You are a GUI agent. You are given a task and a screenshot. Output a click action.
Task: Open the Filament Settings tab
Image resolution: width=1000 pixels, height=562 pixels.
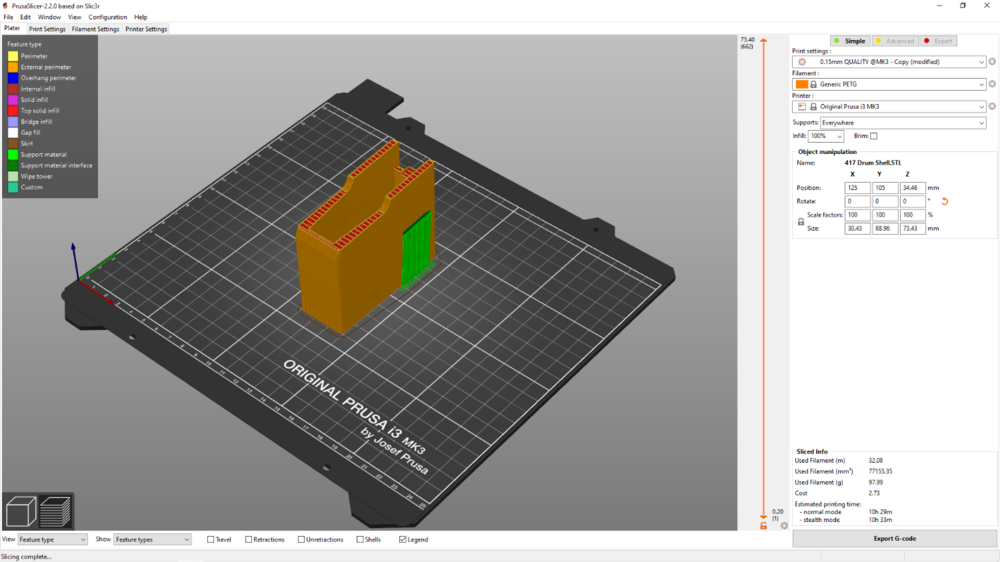(95, 29)
